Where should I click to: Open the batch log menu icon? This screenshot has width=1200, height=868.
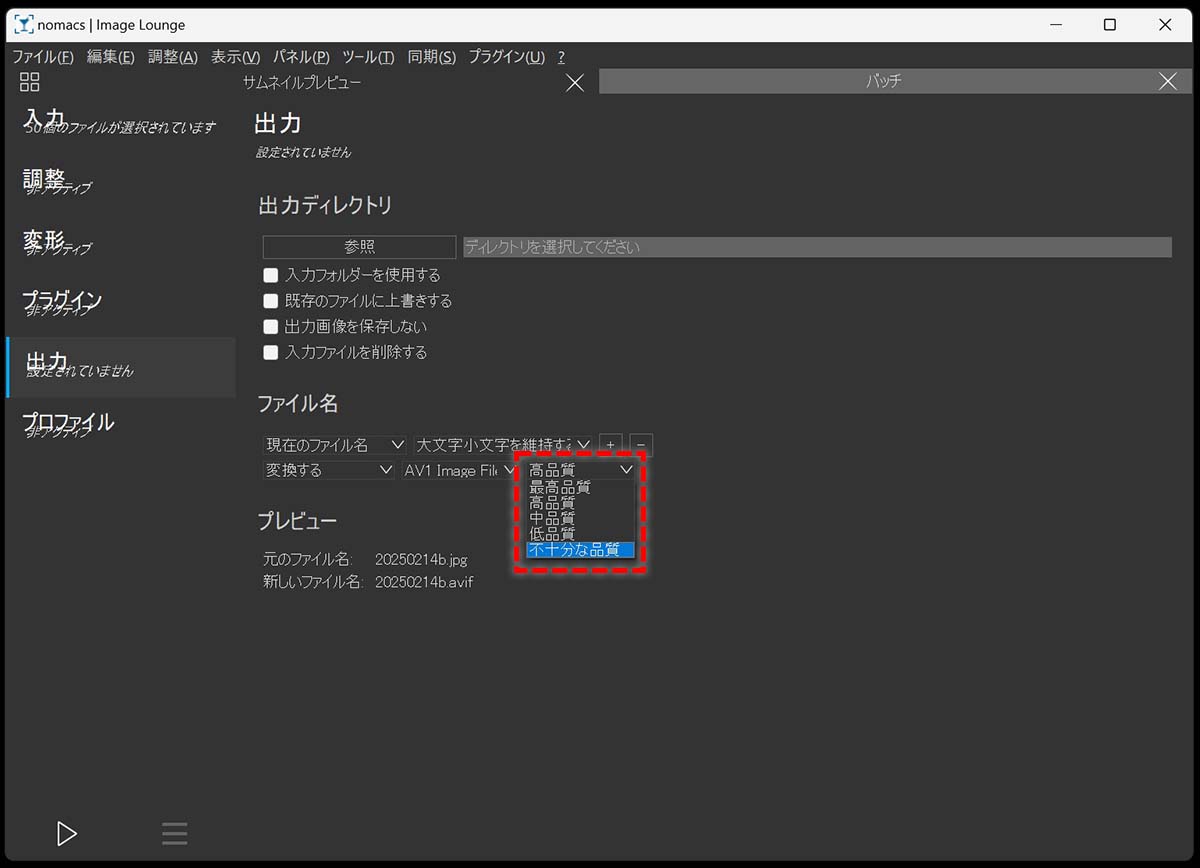[174, 833]
